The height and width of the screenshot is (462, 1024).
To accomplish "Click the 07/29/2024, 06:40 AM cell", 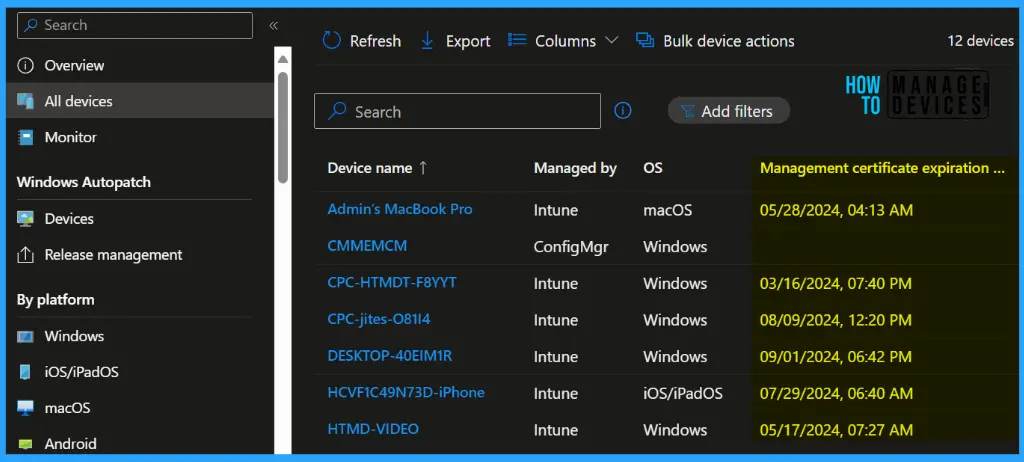I will (837, 393).
